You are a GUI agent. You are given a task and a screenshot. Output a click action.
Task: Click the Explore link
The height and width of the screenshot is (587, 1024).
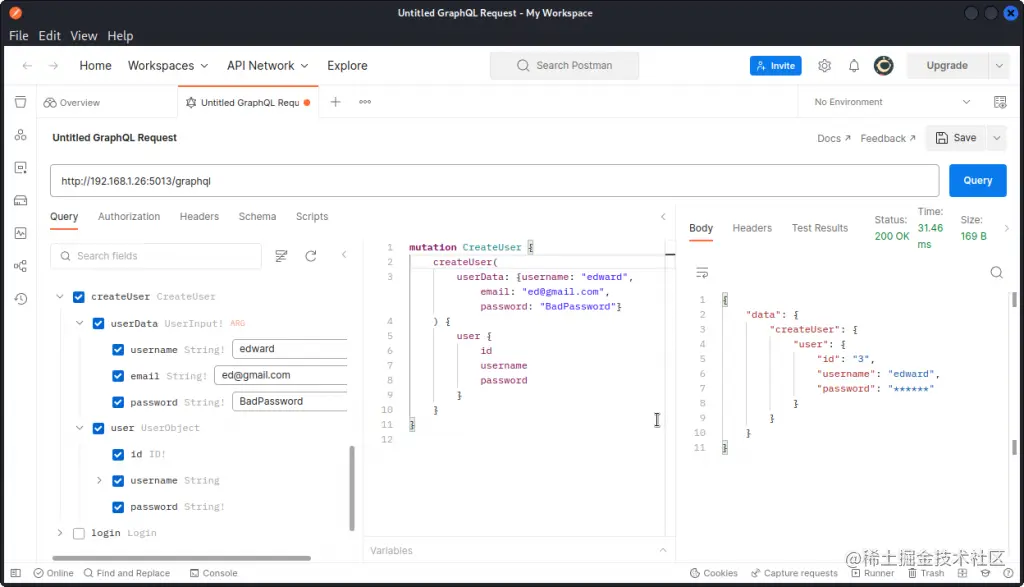(347, 65)
